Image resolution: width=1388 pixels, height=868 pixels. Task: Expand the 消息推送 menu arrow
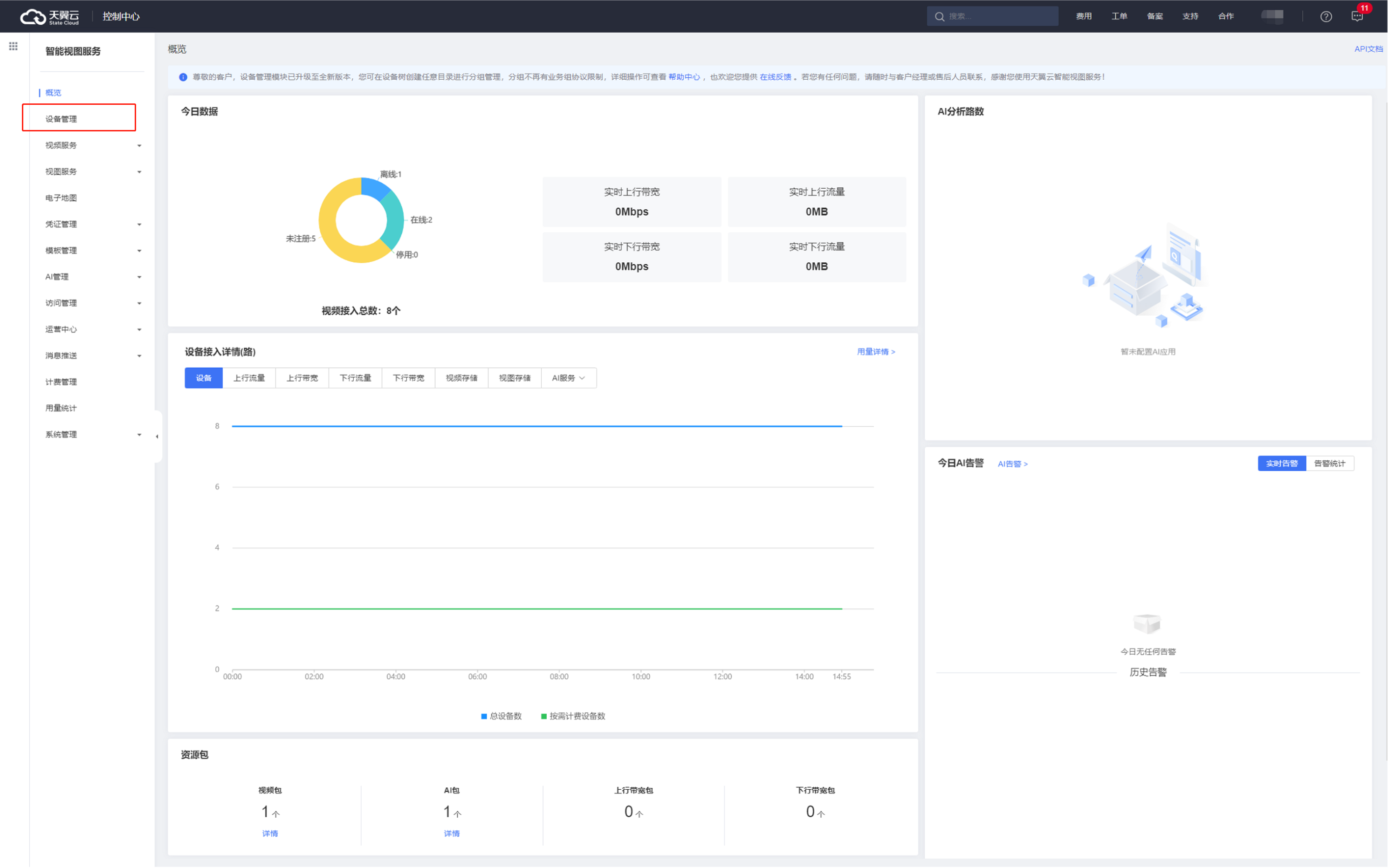click(x=139, y=356)
